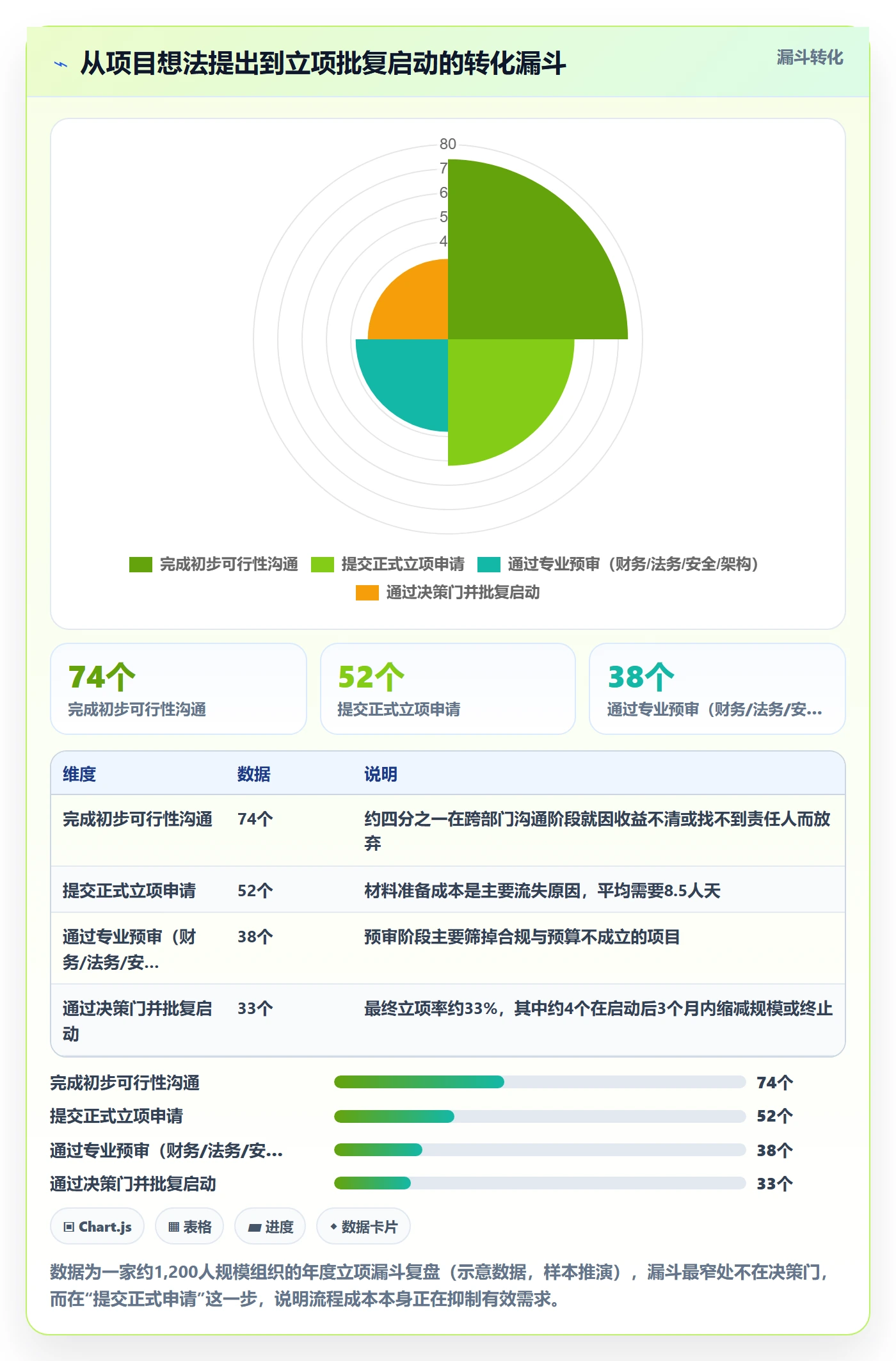
Task: Click the 维度 column header
Action: coord(79,774)
